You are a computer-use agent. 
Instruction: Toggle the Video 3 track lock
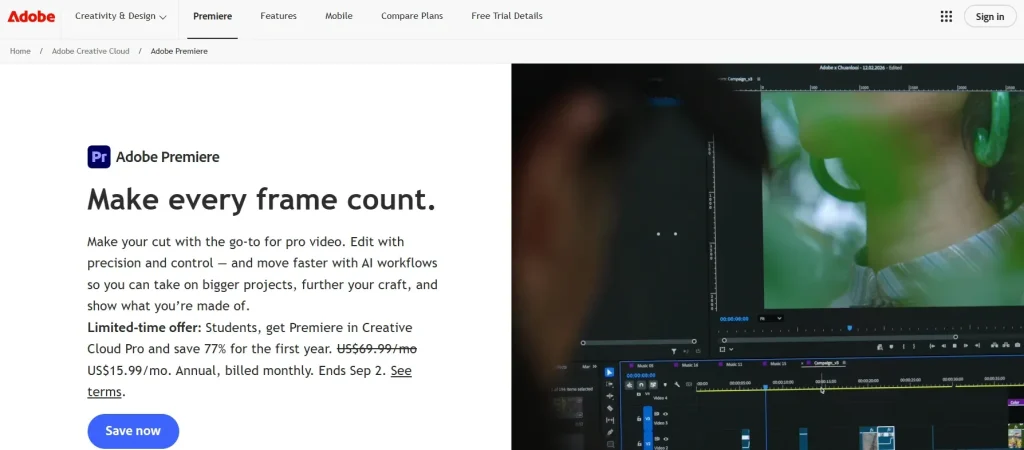639,419
